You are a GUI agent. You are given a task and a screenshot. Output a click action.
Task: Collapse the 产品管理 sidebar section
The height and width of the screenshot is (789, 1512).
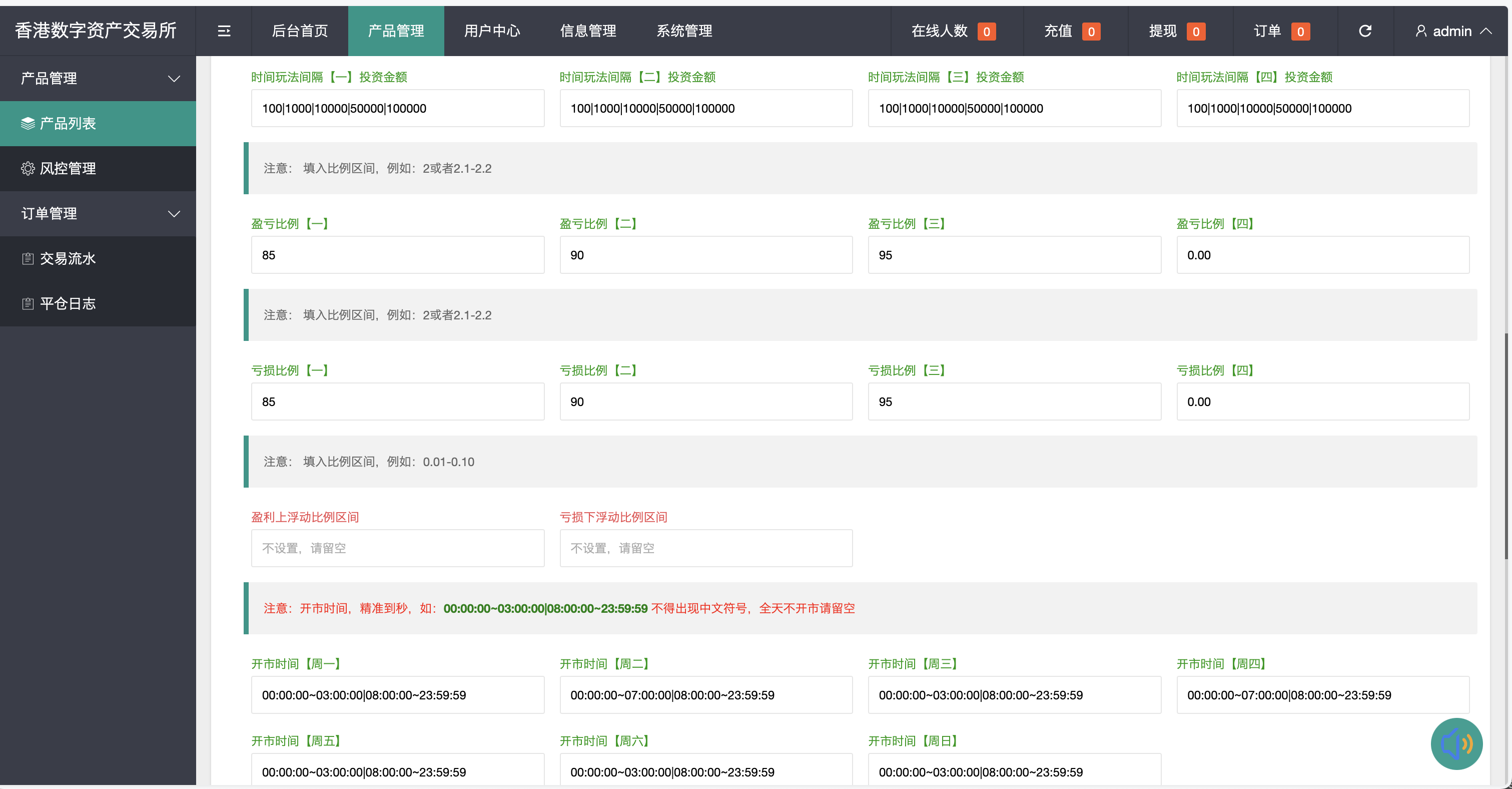(174, 78)
